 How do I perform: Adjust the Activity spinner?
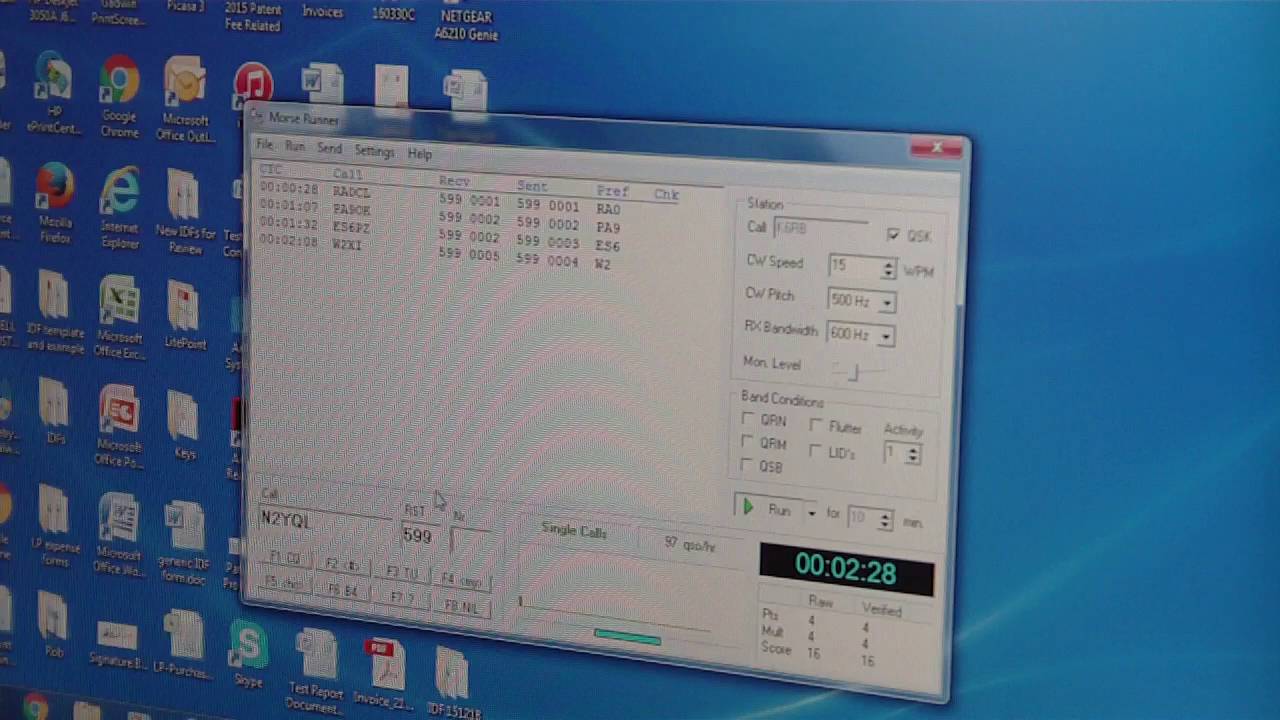(912, 454)
